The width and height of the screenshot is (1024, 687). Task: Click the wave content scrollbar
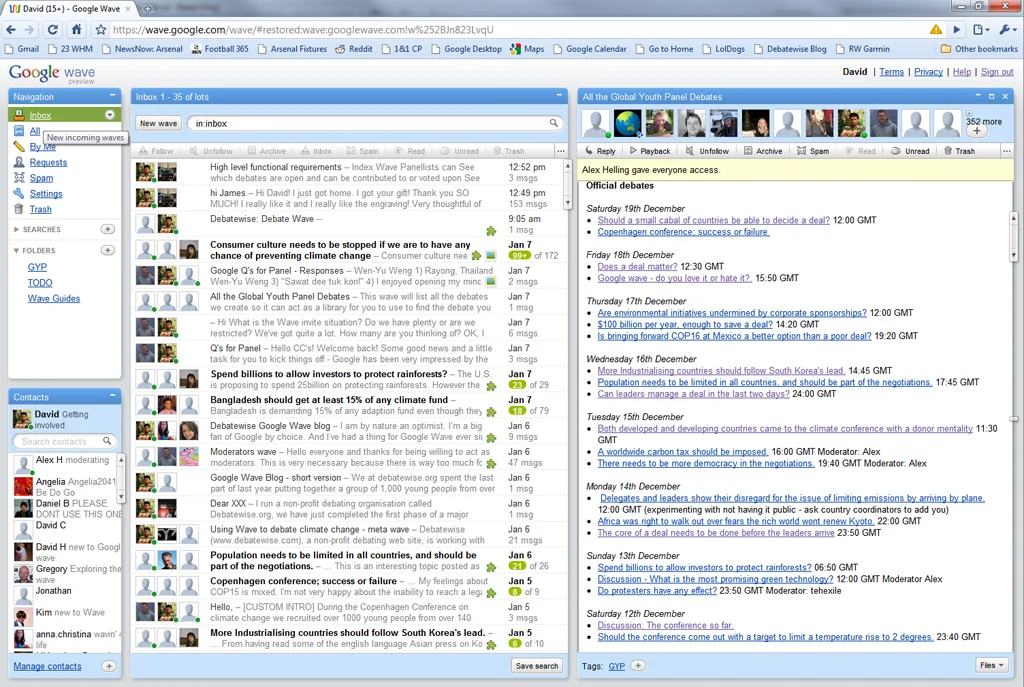(1014, 235)
